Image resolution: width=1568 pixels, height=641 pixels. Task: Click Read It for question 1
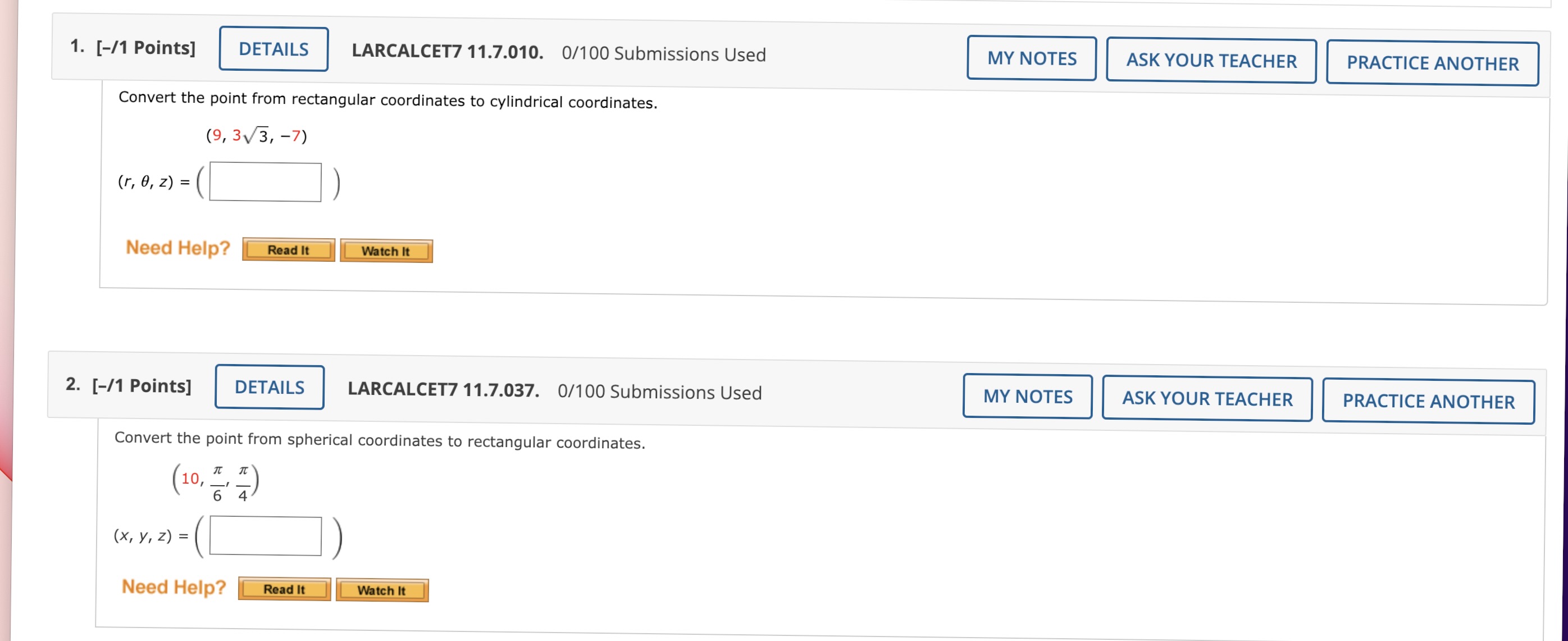[x=288, y=249]
